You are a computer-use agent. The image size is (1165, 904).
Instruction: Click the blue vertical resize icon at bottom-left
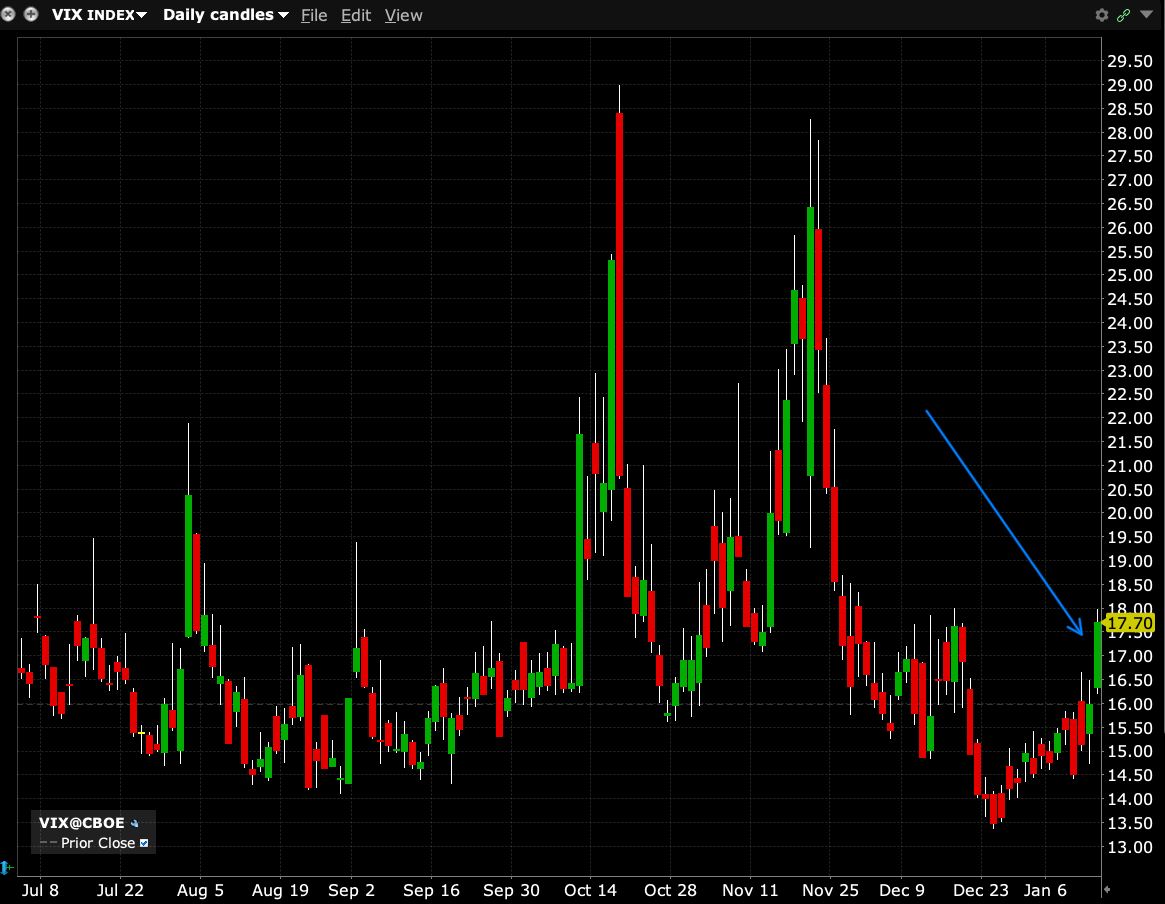click(6, 867)
